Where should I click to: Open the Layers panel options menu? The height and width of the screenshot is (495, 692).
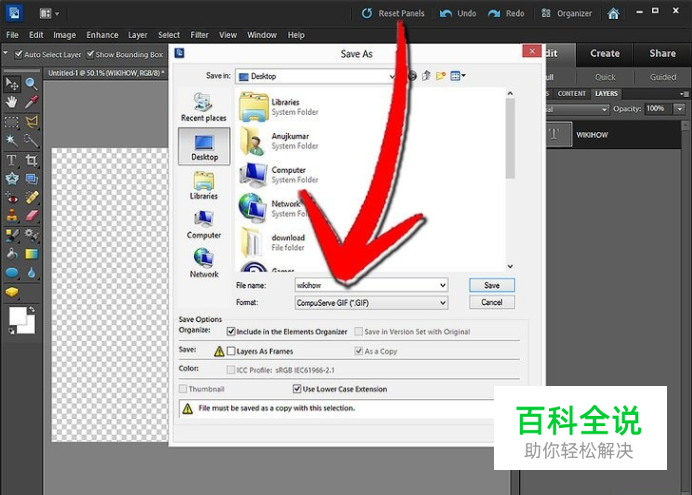(684, 94)
